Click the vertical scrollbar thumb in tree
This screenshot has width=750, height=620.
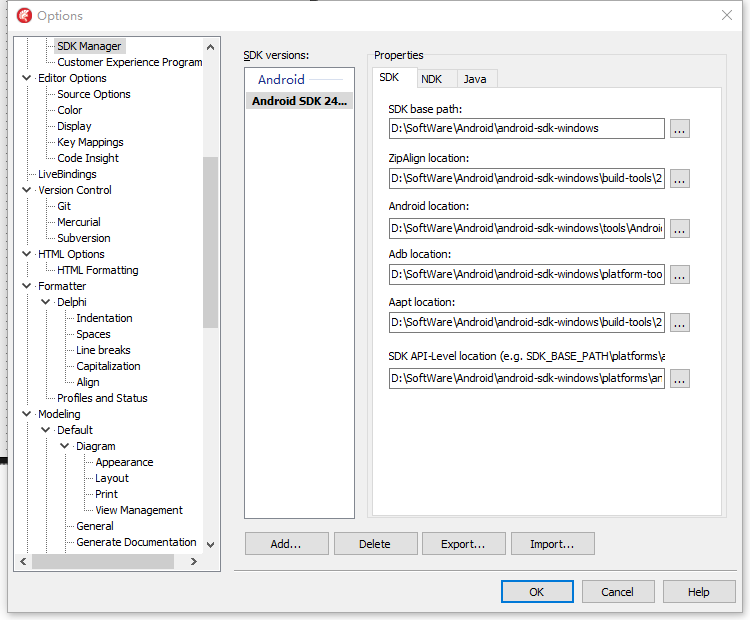coord(210,242)
